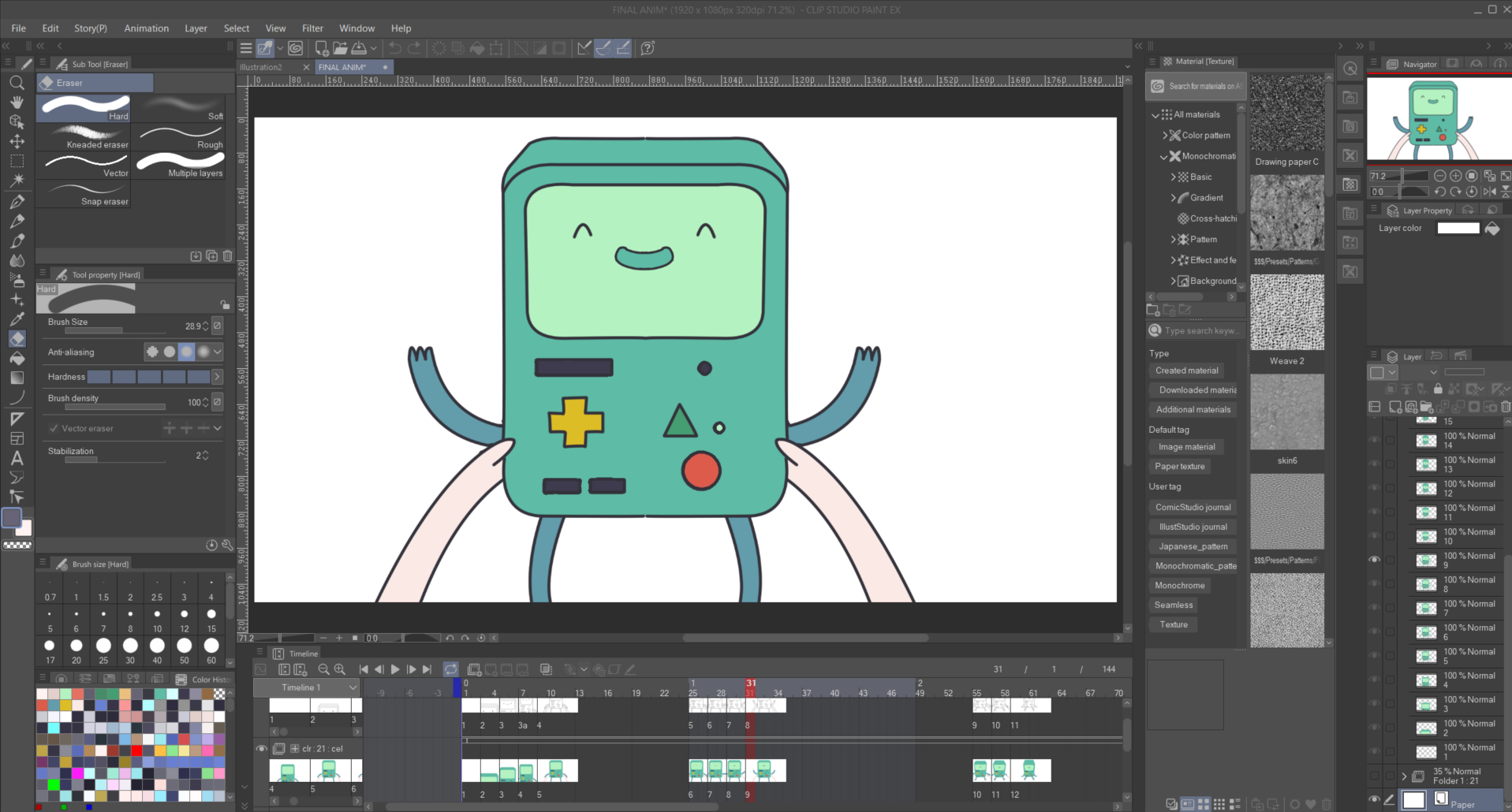Click Search for materials on ASSETS

point(1195,86)
